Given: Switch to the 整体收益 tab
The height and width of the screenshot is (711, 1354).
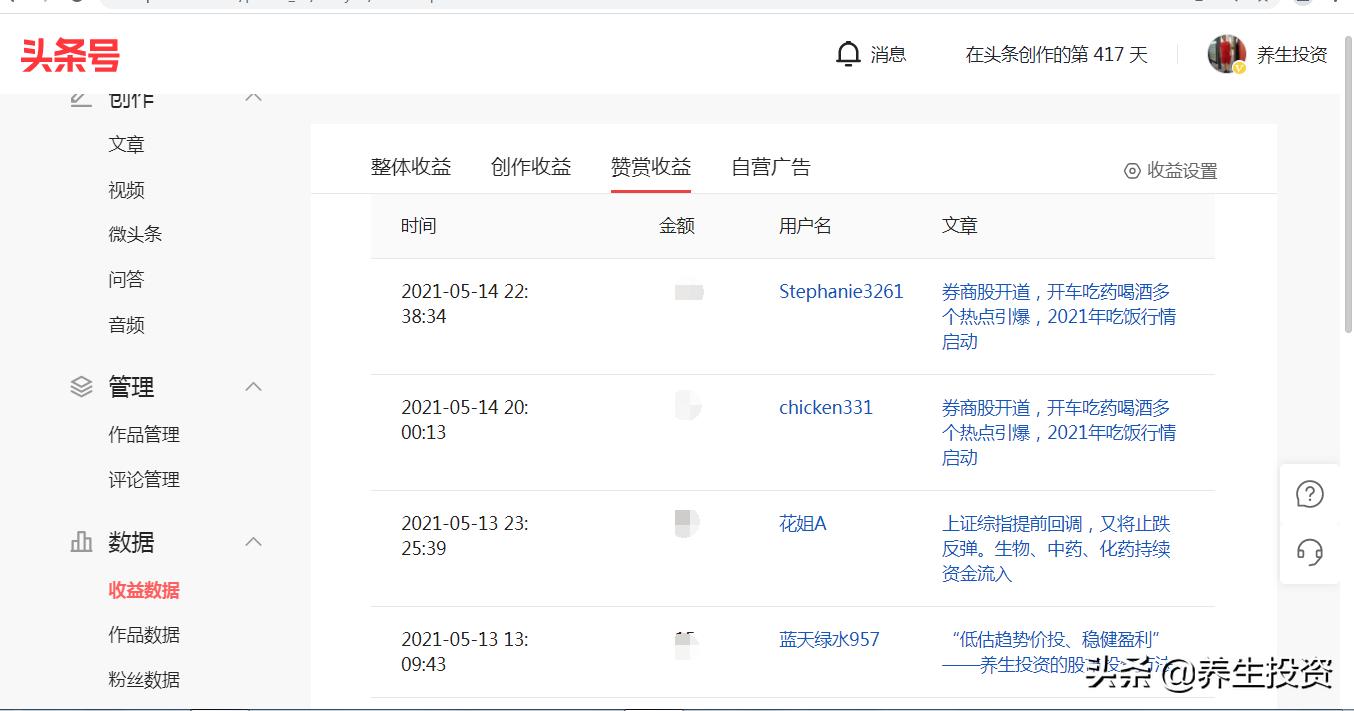Looking at the screenshot, I should (410, 167).
